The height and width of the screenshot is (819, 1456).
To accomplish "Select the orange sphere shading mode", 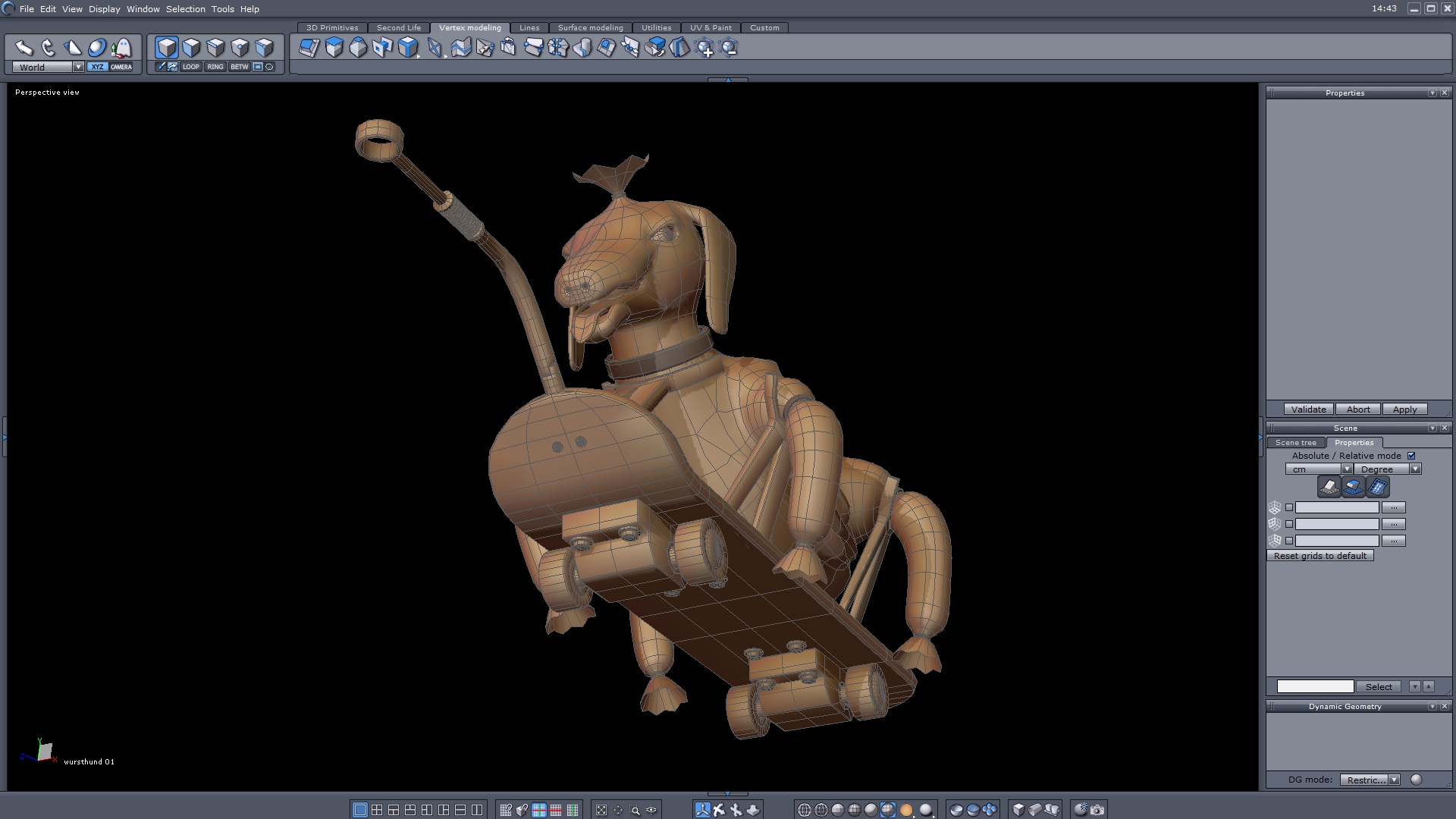I will click(906, 810).
